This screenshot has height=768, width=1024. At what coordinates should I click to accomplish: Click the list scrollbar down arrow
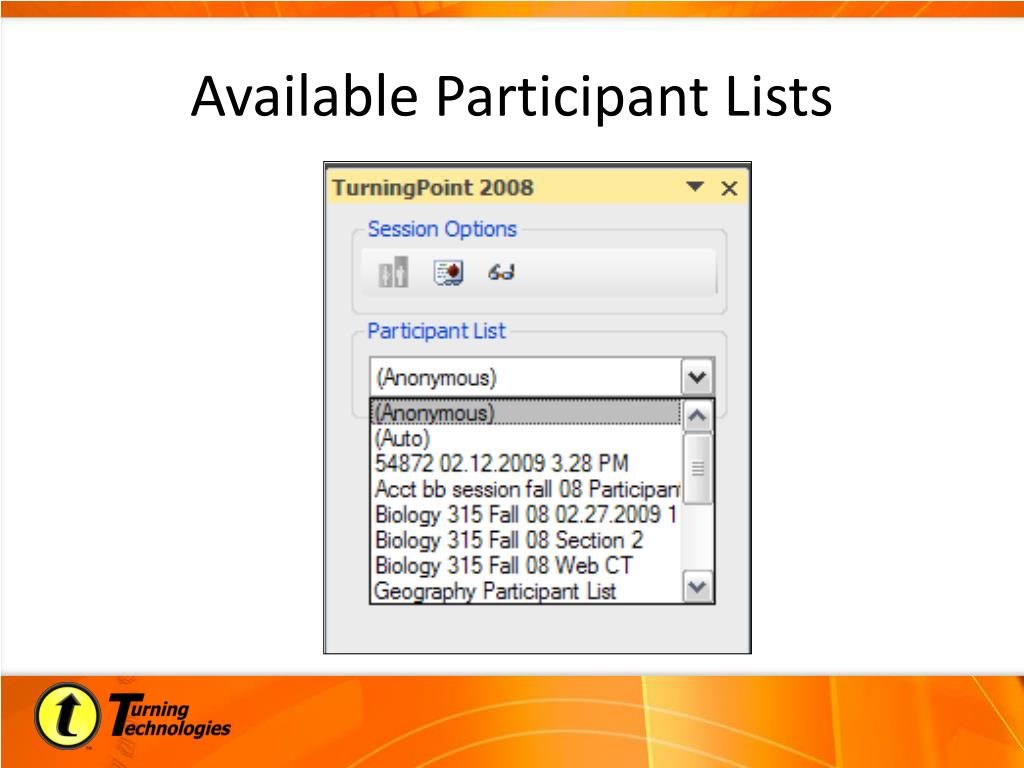click(697, 586)
